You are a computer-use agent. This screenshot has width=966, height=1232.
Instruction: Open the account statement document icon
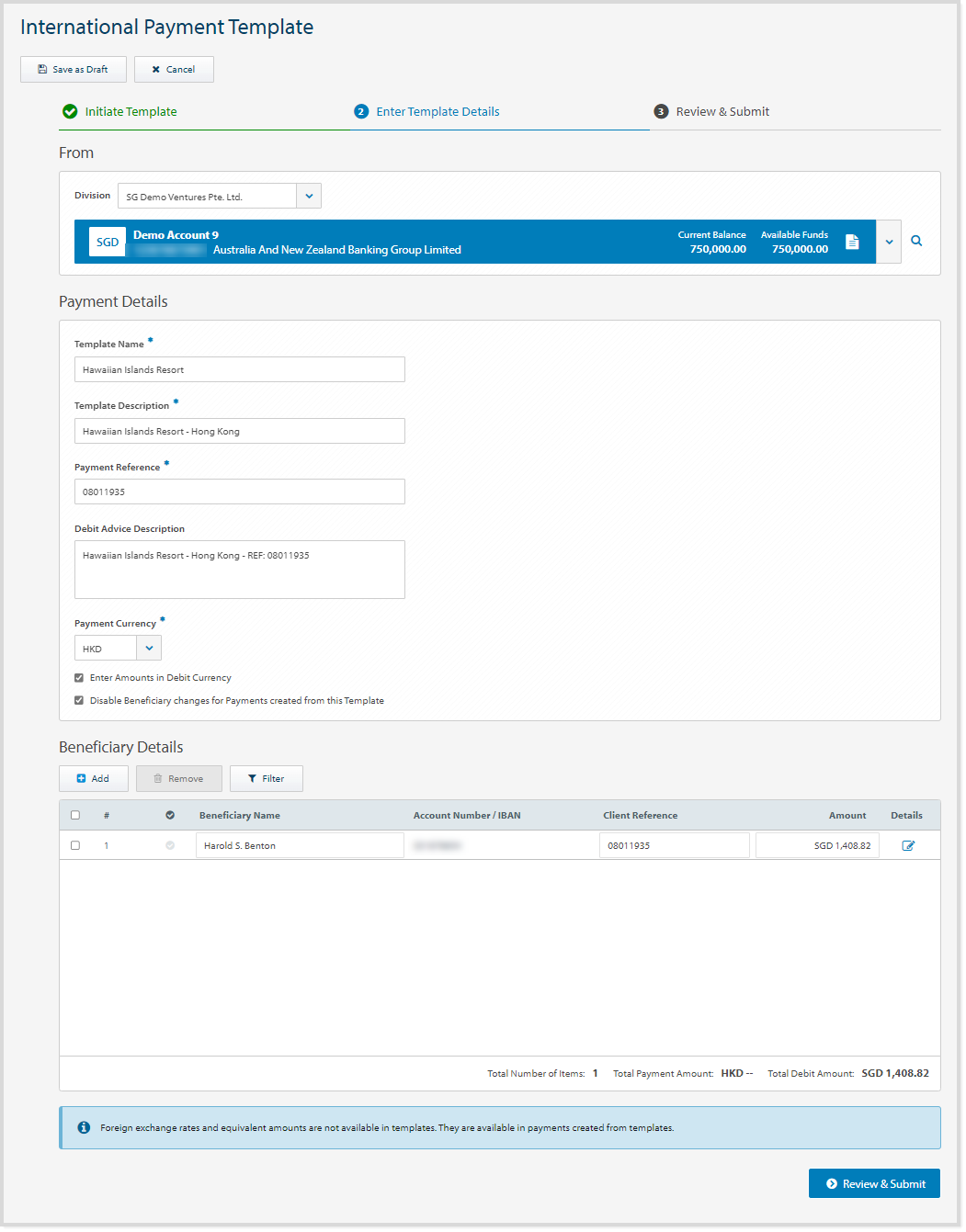tap(851, 242)
